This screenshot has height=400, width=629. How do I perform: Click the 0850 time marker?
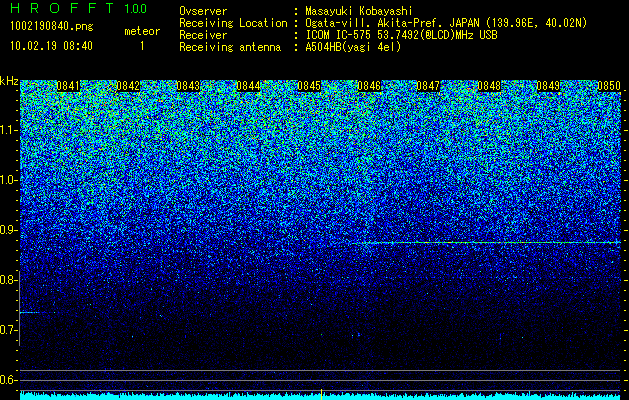click(609, 86)
